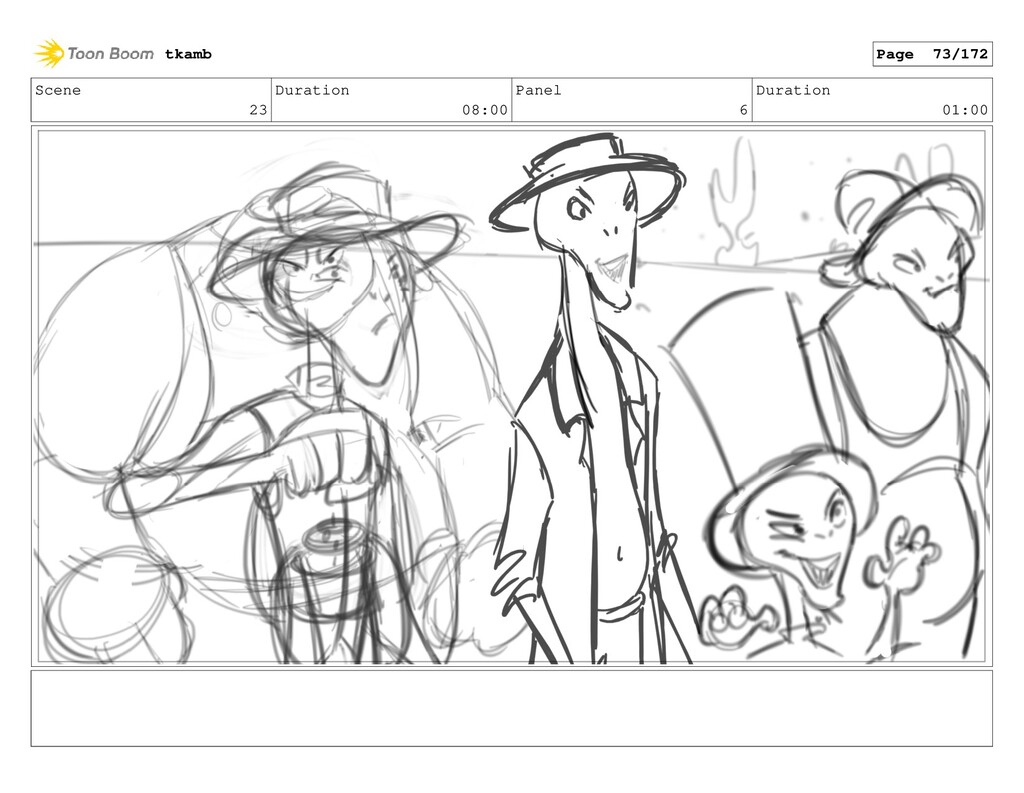
Task: Click the 'Page 73/172' indicator box
Action: [x=932, y=54]
